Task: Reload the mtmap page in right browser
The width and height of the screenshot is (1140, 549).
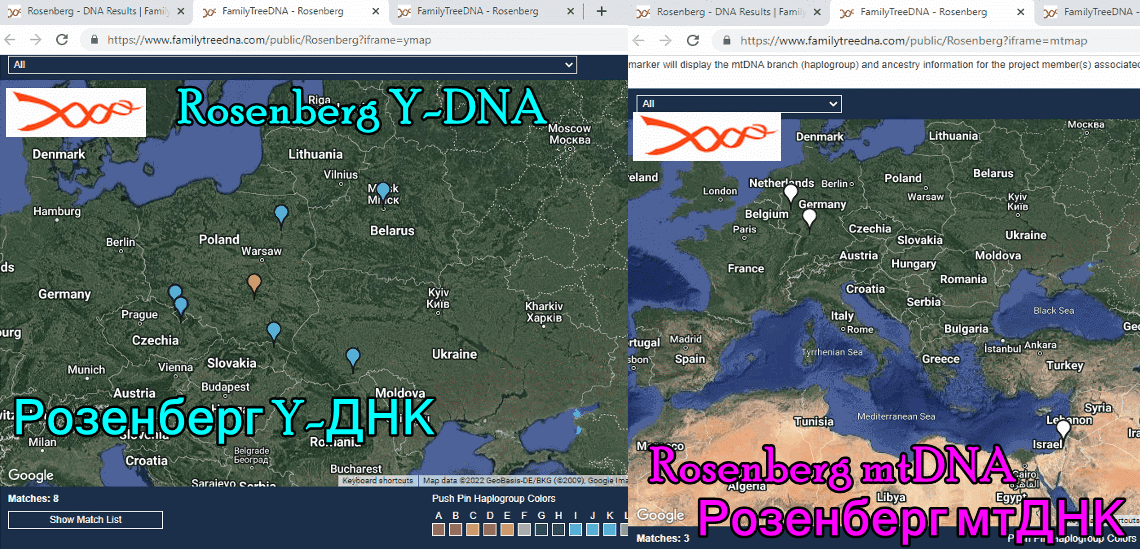Action: [x=693, y=41]
